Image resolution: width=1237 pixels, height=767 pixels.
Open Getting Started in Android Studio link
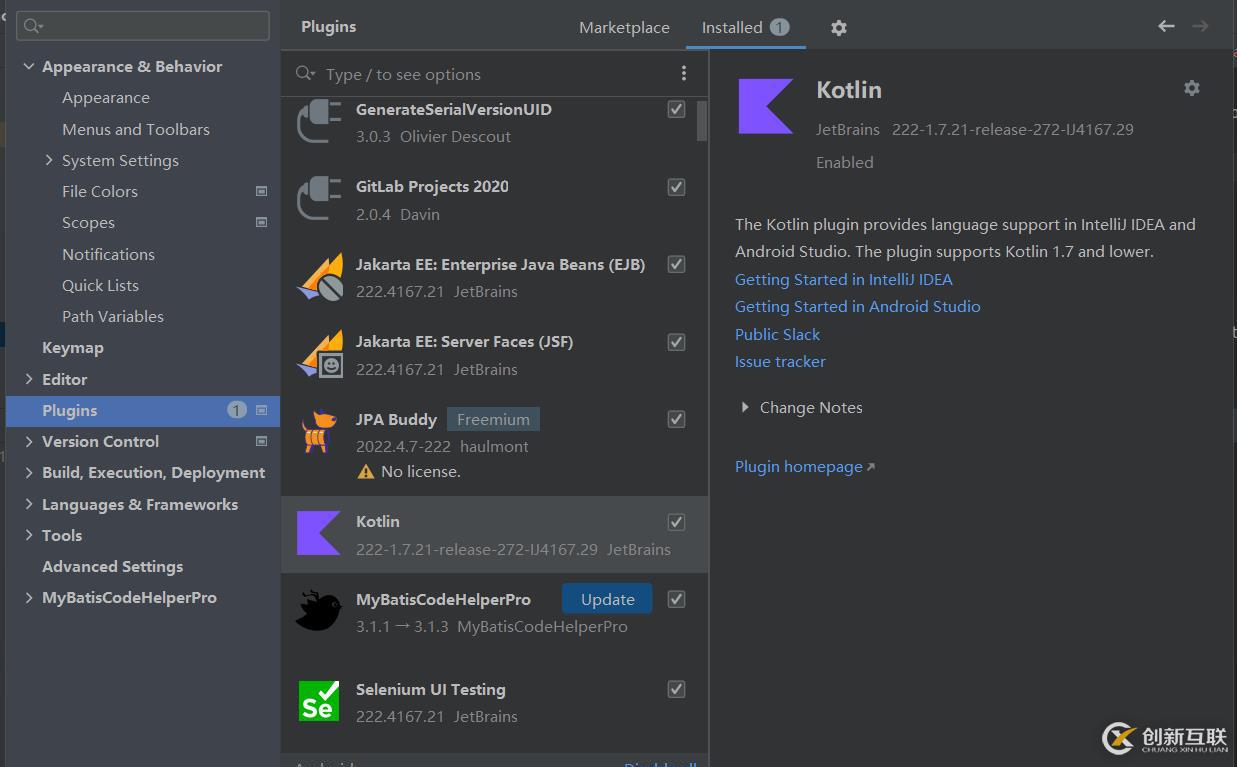858,306
